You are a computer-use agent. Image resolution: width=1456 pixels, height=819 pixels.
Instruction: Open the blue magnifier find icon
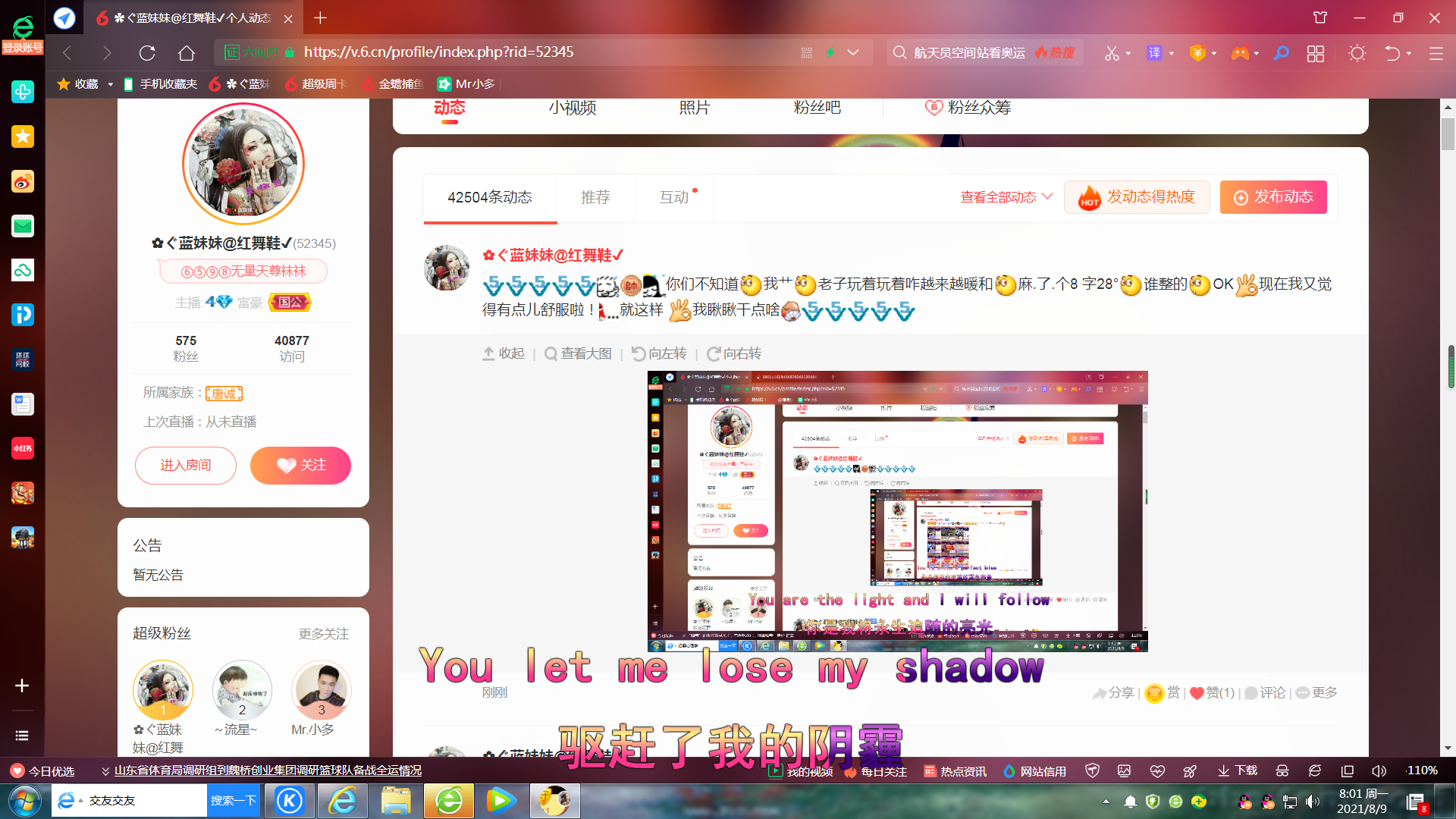(x=1281, y=53)
